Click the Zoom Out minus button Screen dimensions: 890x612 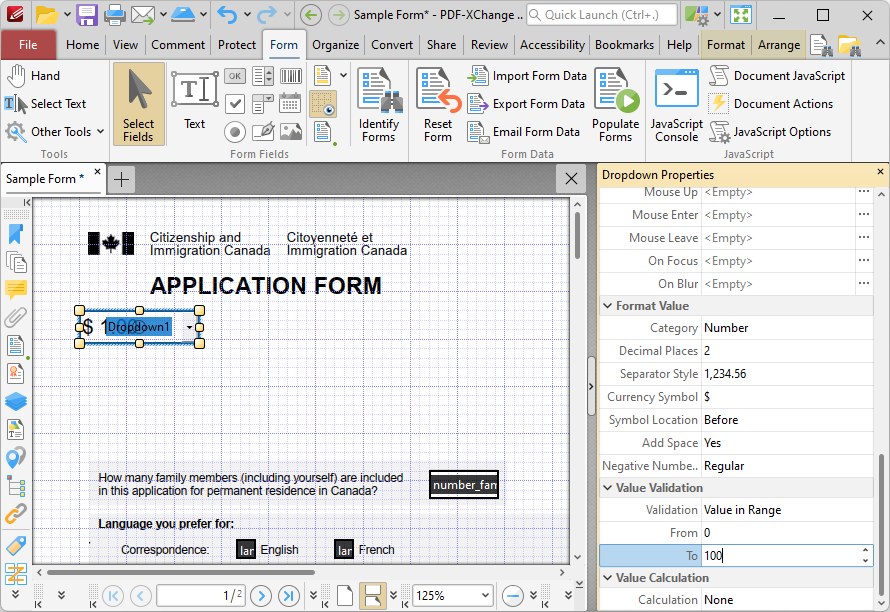pyautogui.click(x=513, y=596)
